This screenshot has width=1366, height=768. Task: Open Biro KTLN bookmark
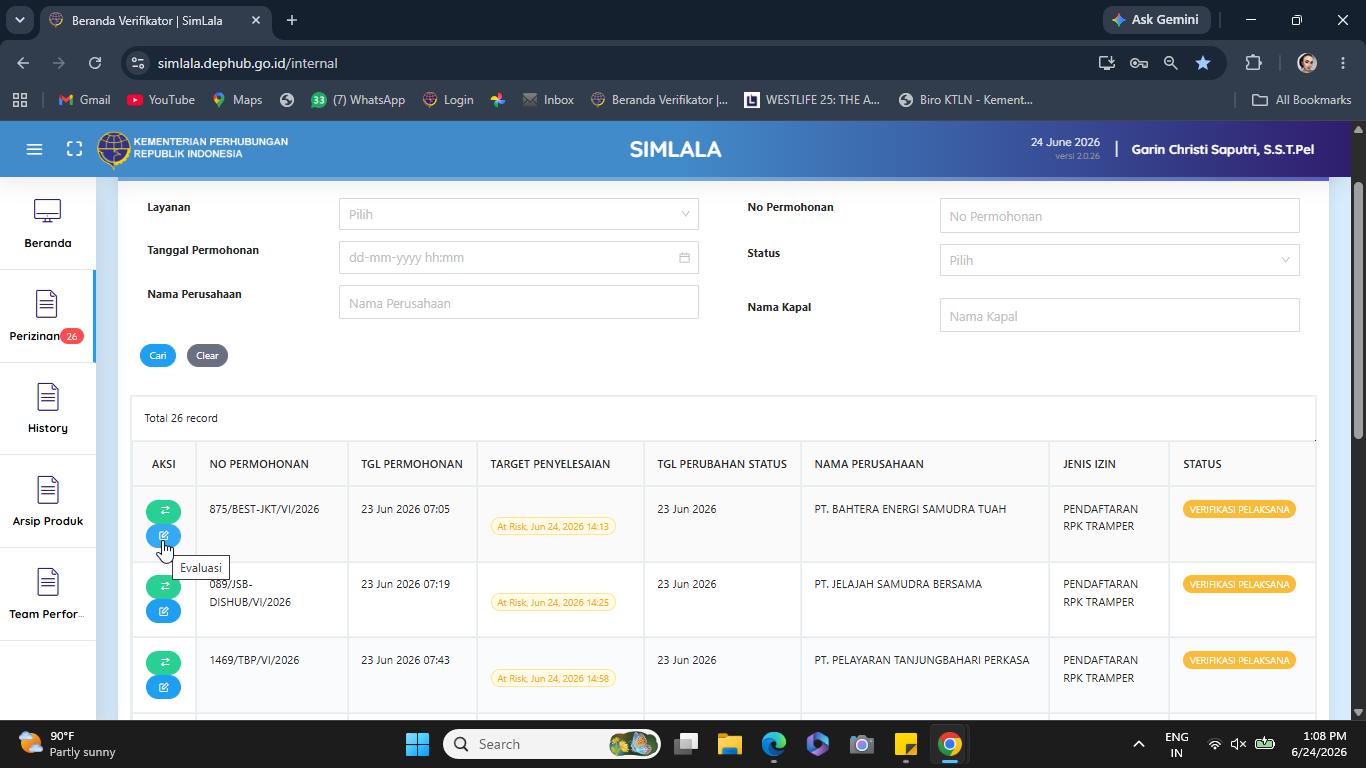[x=966, y=100]
